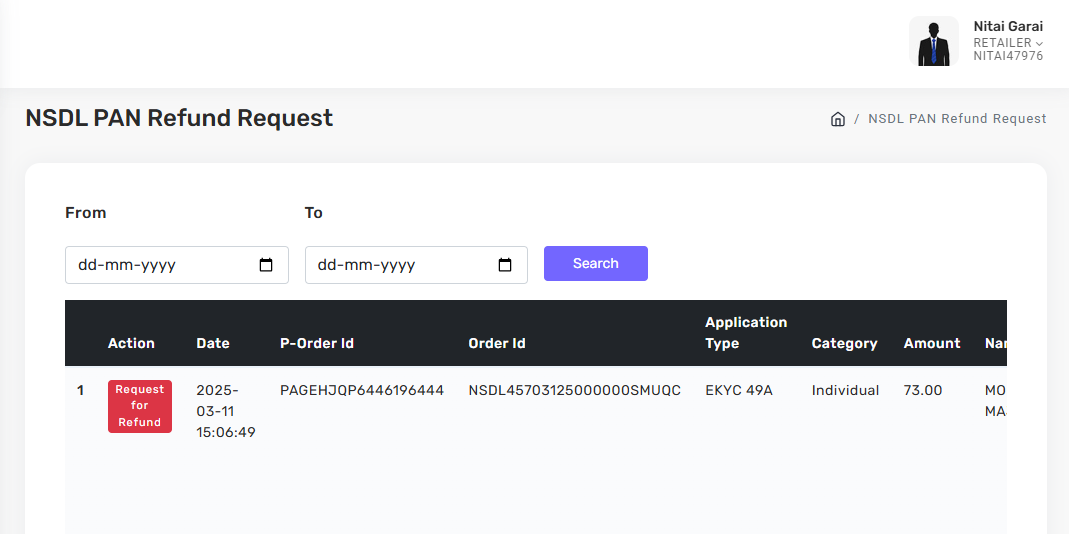Click the Nitai Garai username
This screenshot has height=534, width=1069.
click(x=1008, y=27)
